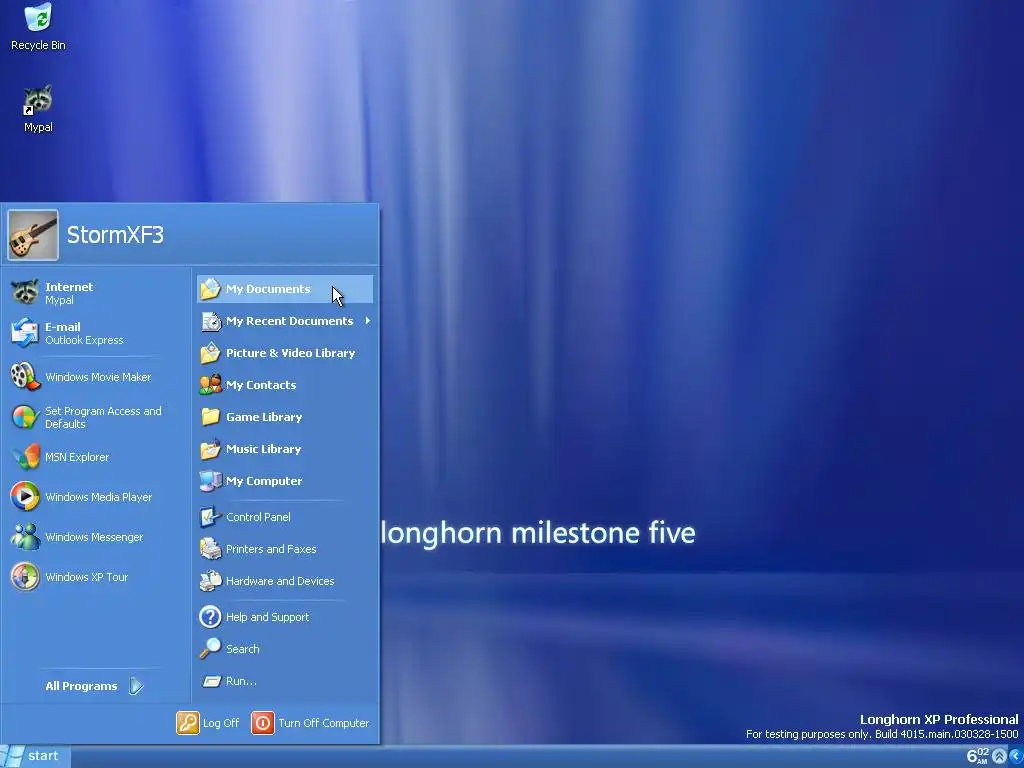This screenshot has height=768, width=1024.
Task: Expand hidden tray icons with the arrow
Action: point(1016,756)
